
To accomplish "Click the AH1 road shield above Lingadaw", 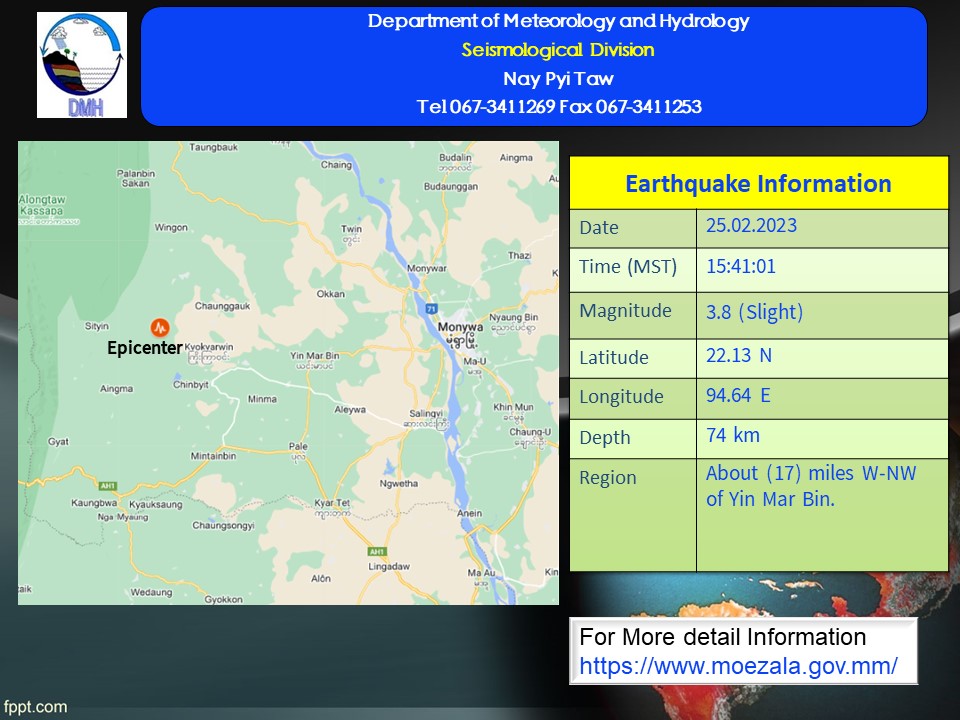I will pos(377,552).
